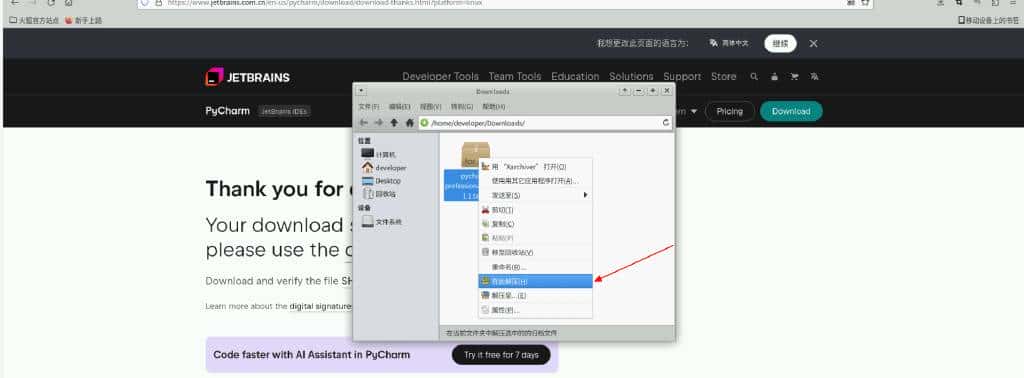This screenshot has width=1024, height=378.
Task: Select 剪切(T) in the context menu
Action: pos(536,210)
